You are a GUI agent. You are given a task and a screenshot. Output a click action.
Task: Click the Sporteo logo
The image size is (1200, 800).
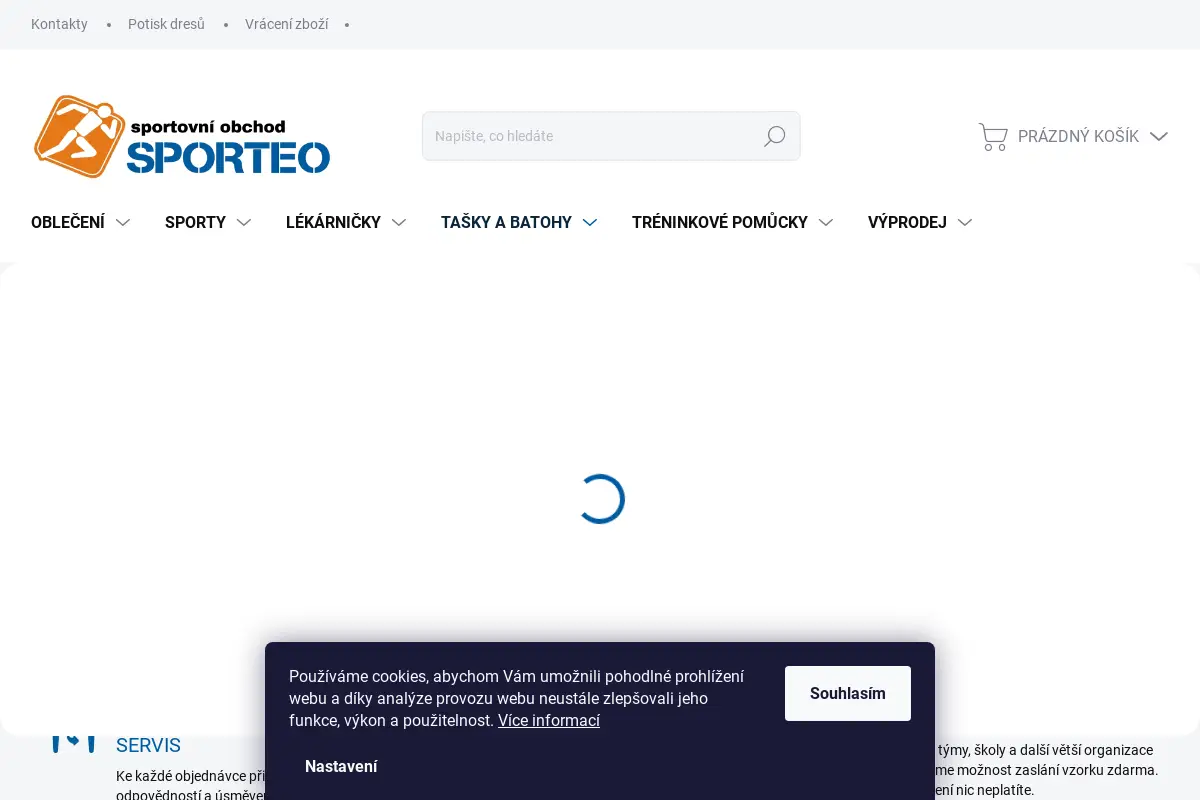pos(182,136)
